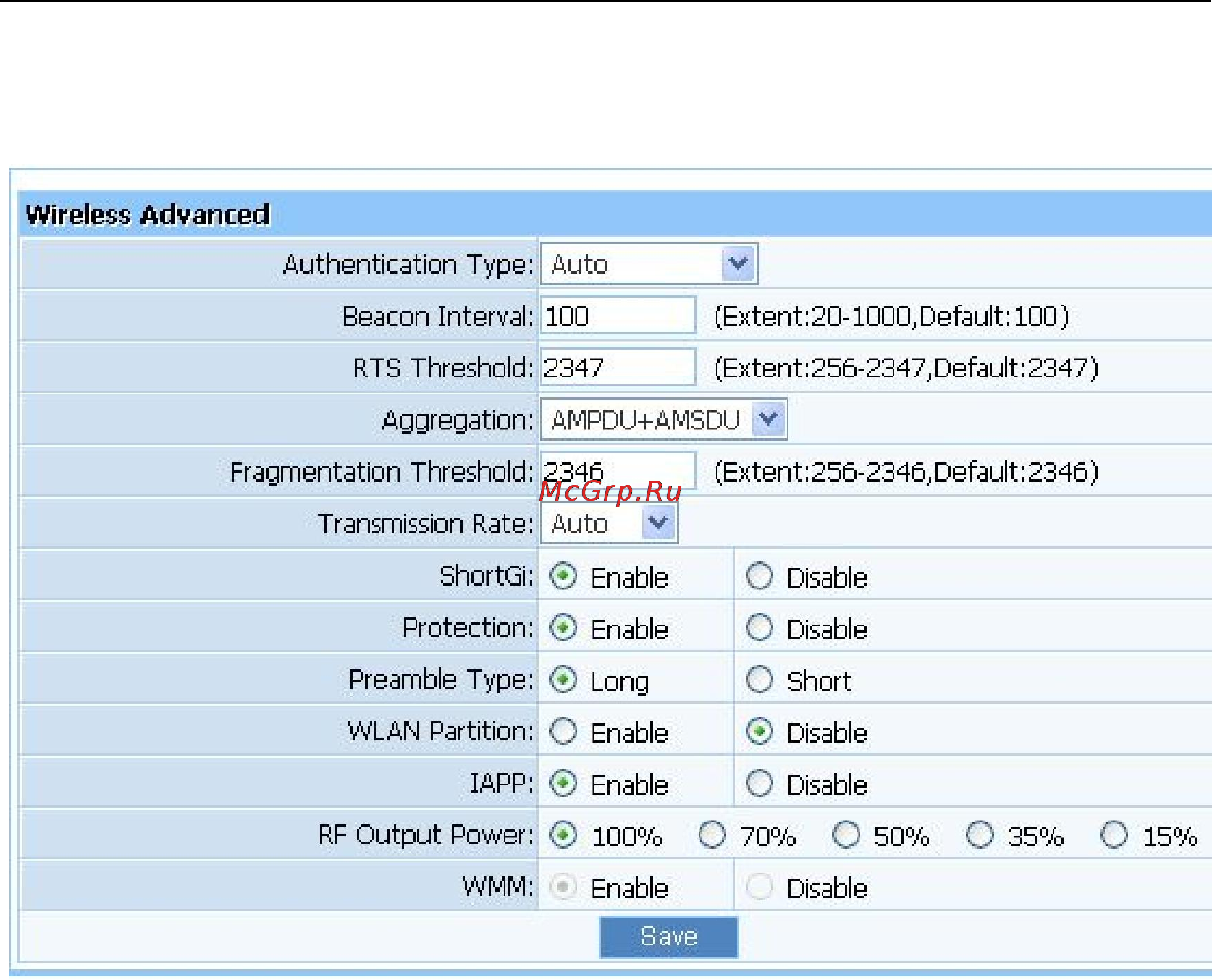The height and width of the screenshot is (980, 1212).
Task: Set RF Output Power to 35%
Action: pos(980,835)
